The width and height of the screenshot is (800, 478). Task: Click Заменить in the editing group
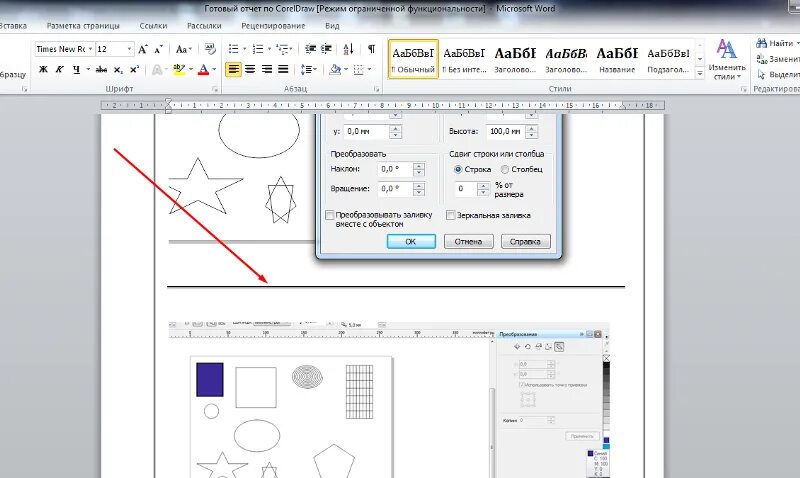(778, 59)
